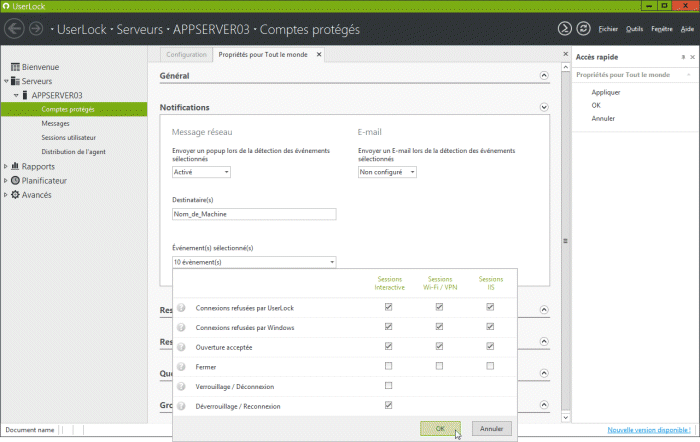The height and width of the screenshot is (442, 700).
Task: Click help icon for Ouverture acceptée
Action: click(181, 347)
